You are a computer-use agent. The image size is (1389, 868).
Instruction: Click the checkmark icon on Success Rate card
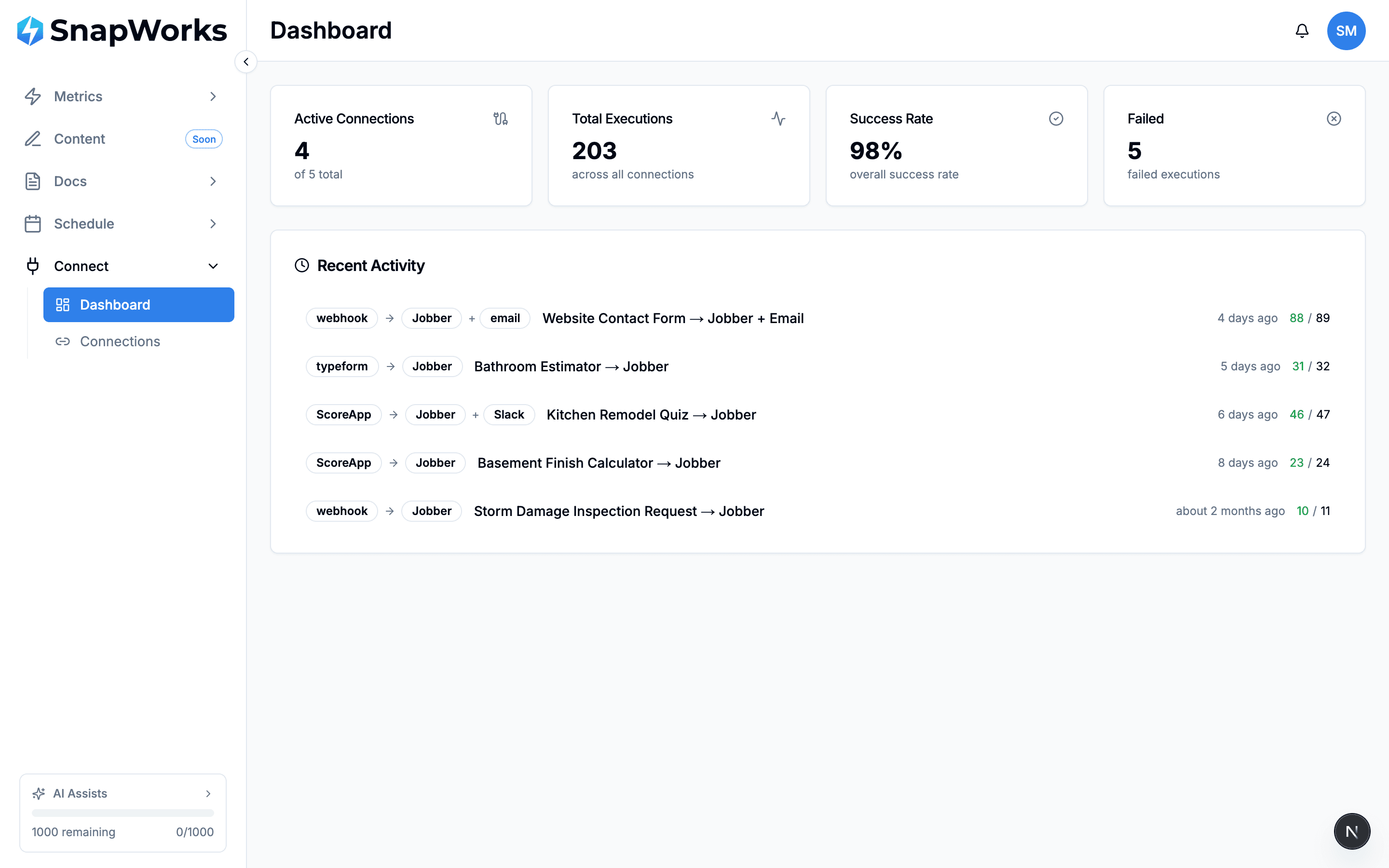(x=1057, y=119)
